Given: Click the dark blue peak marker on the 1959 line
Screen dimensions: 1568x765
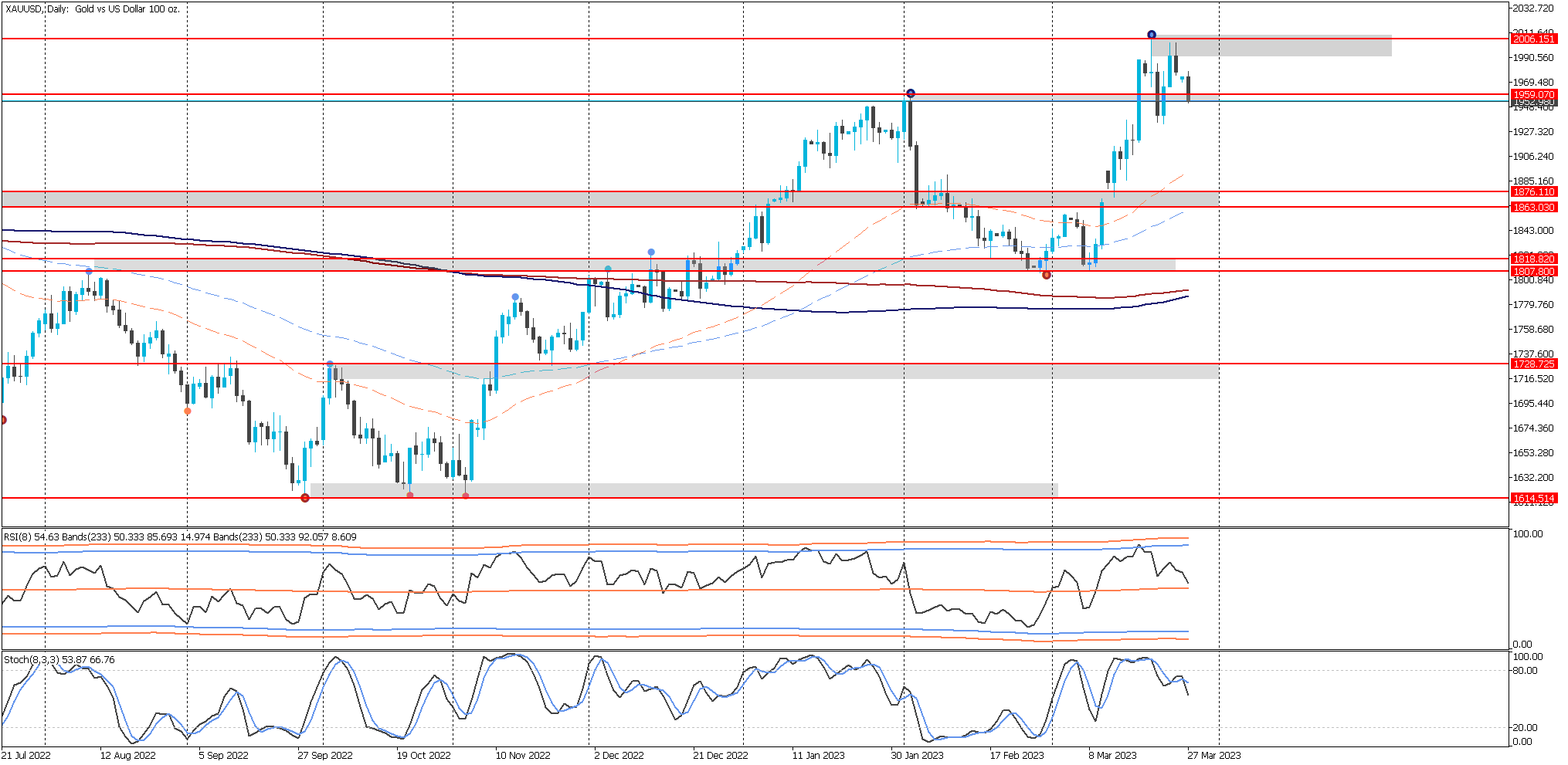Looking at the screenshot, I should (911, 93).
